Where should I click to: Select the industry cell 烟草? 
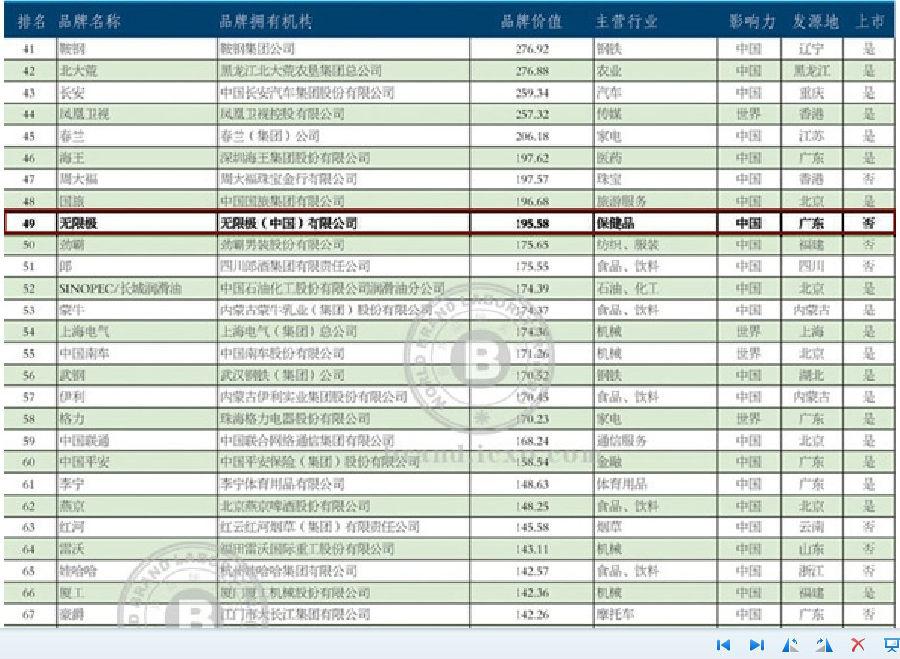click(609, 527)
